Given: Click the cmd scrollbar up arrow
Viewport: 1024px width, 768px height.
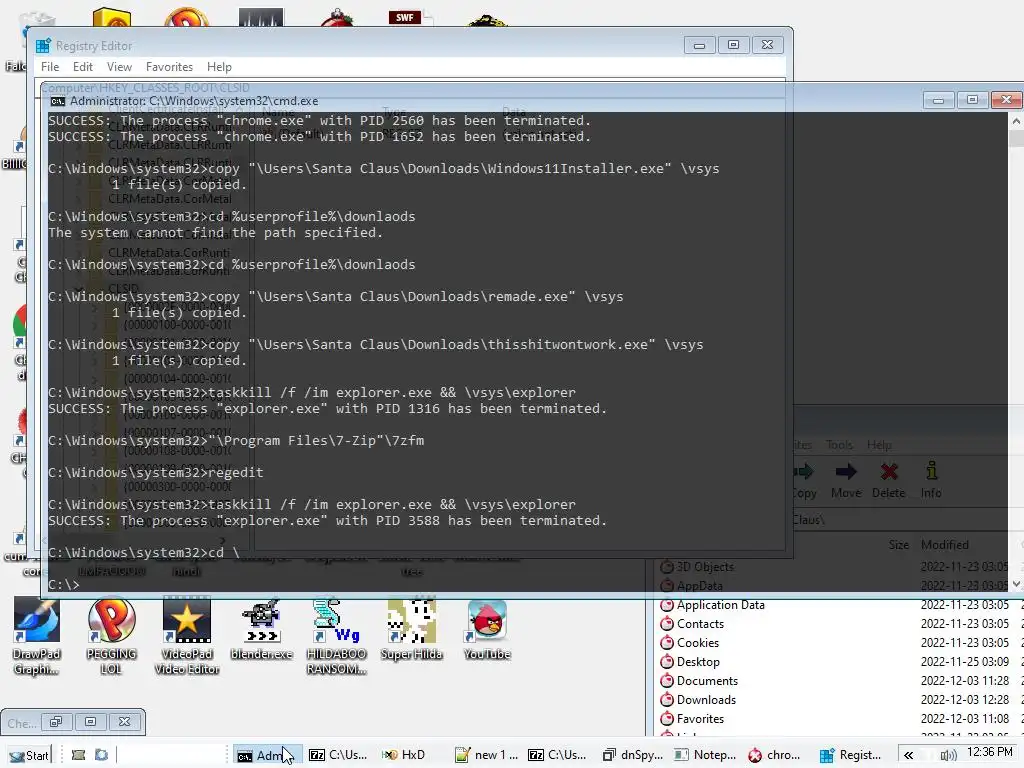Looking at the screenshot, I should point(1016,121).
